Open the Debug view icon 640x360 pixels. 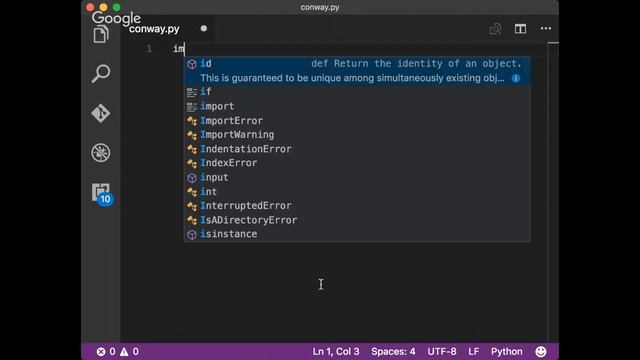100,153
